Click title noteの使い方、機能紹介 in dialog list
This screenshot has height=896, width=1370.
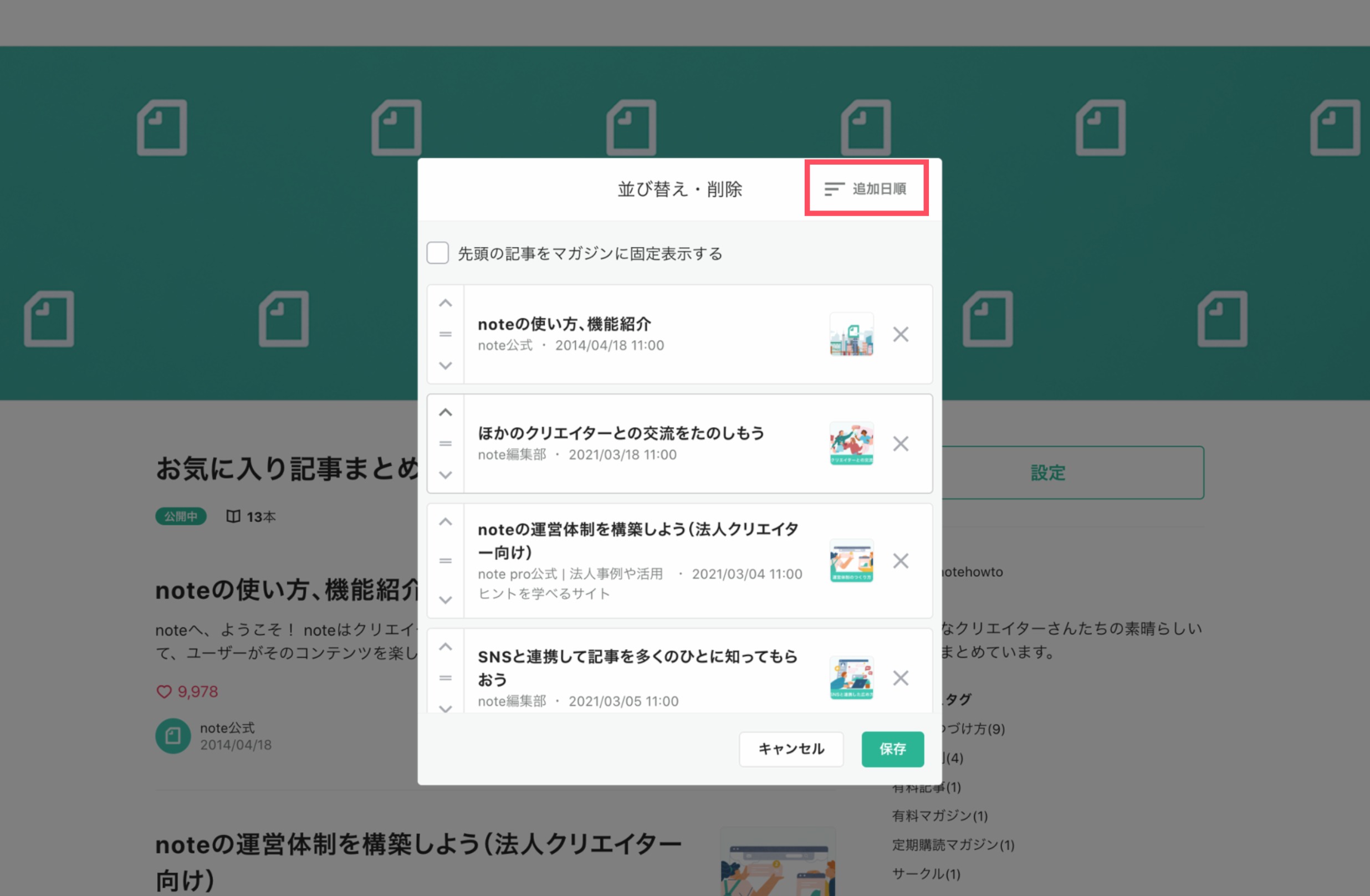(564, 324)
